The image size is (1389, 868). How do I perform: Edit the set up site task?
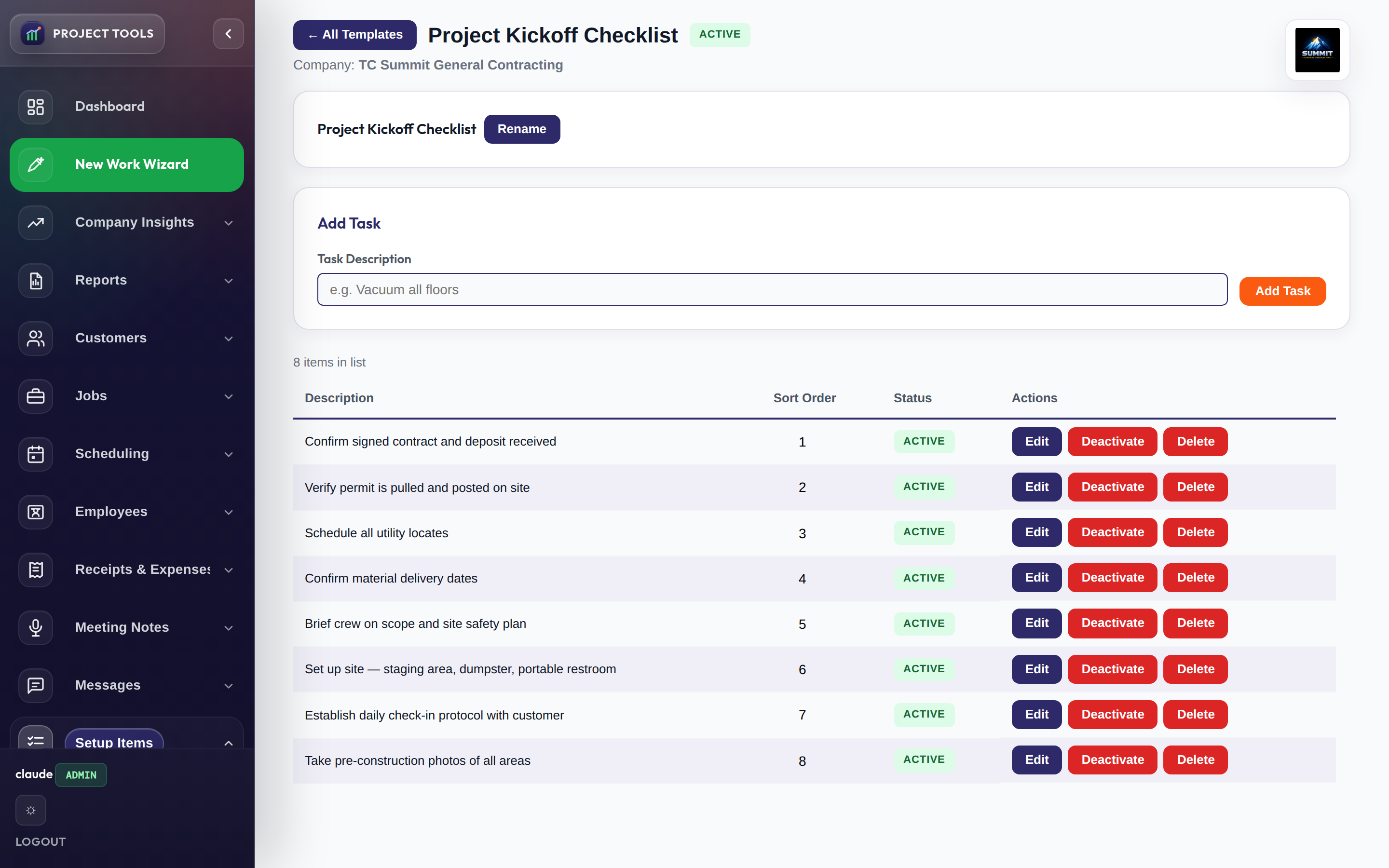[x=1036, y=669]
